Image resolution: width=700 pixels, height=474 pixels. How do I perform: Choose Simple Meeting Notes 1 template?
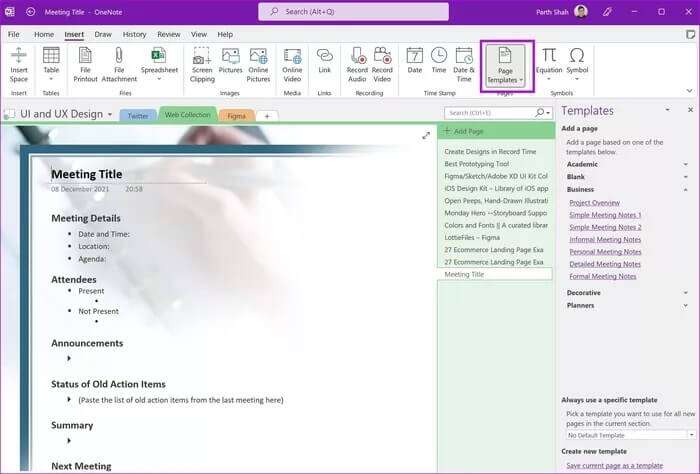click(x=605, y=215)
